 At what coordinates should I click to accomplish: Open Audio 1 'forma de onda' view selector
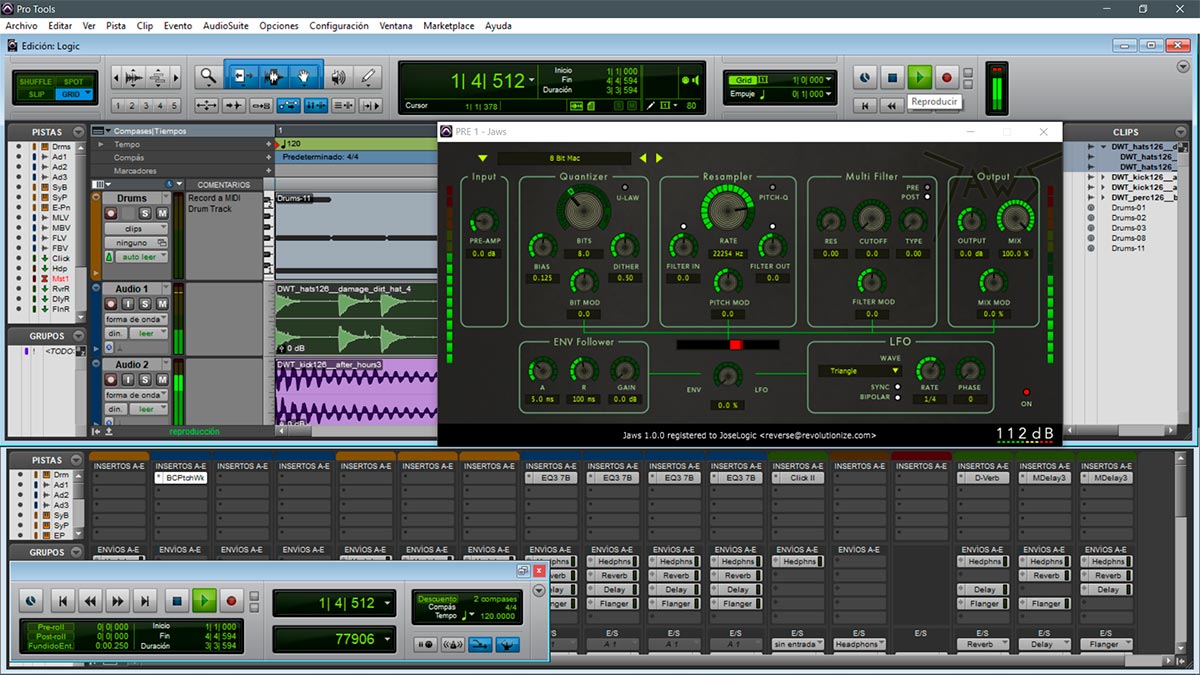click(136, 319)
